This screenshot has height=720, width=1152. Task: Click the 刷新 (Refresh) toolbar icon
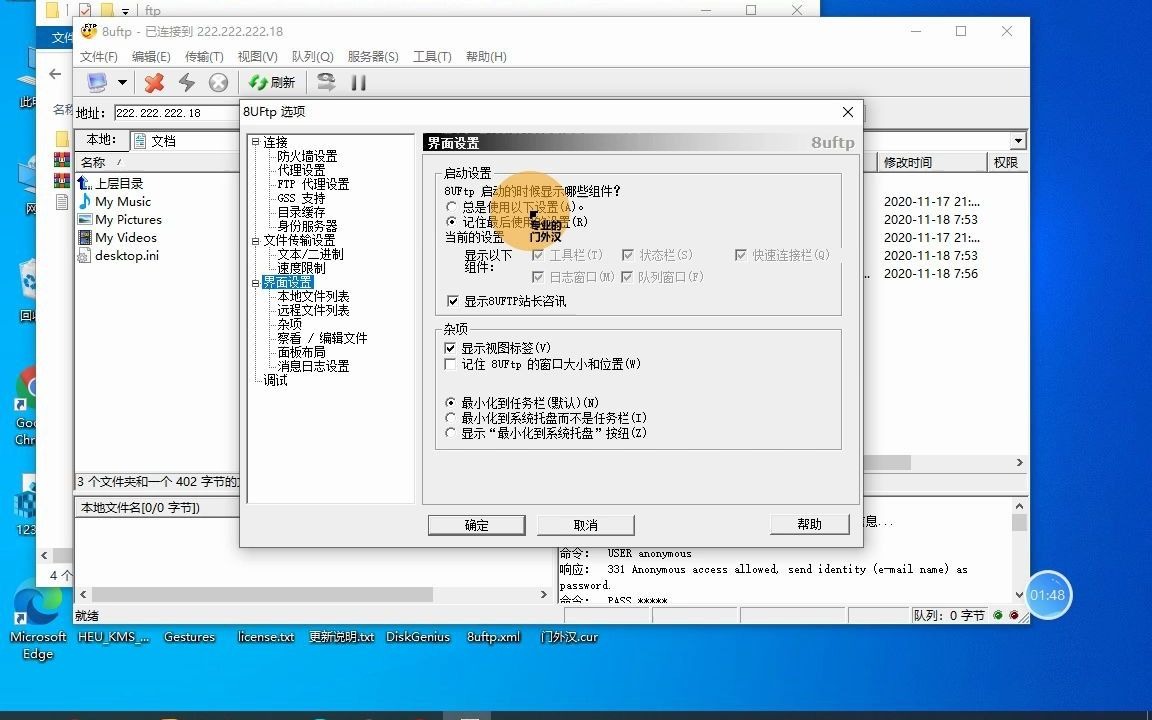click(x=269, y=82)
